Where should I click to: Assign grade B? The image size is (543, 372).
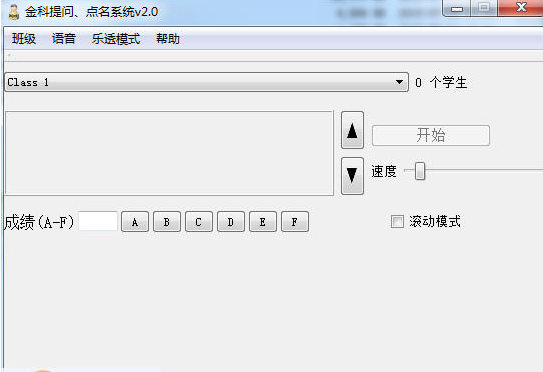167,222
